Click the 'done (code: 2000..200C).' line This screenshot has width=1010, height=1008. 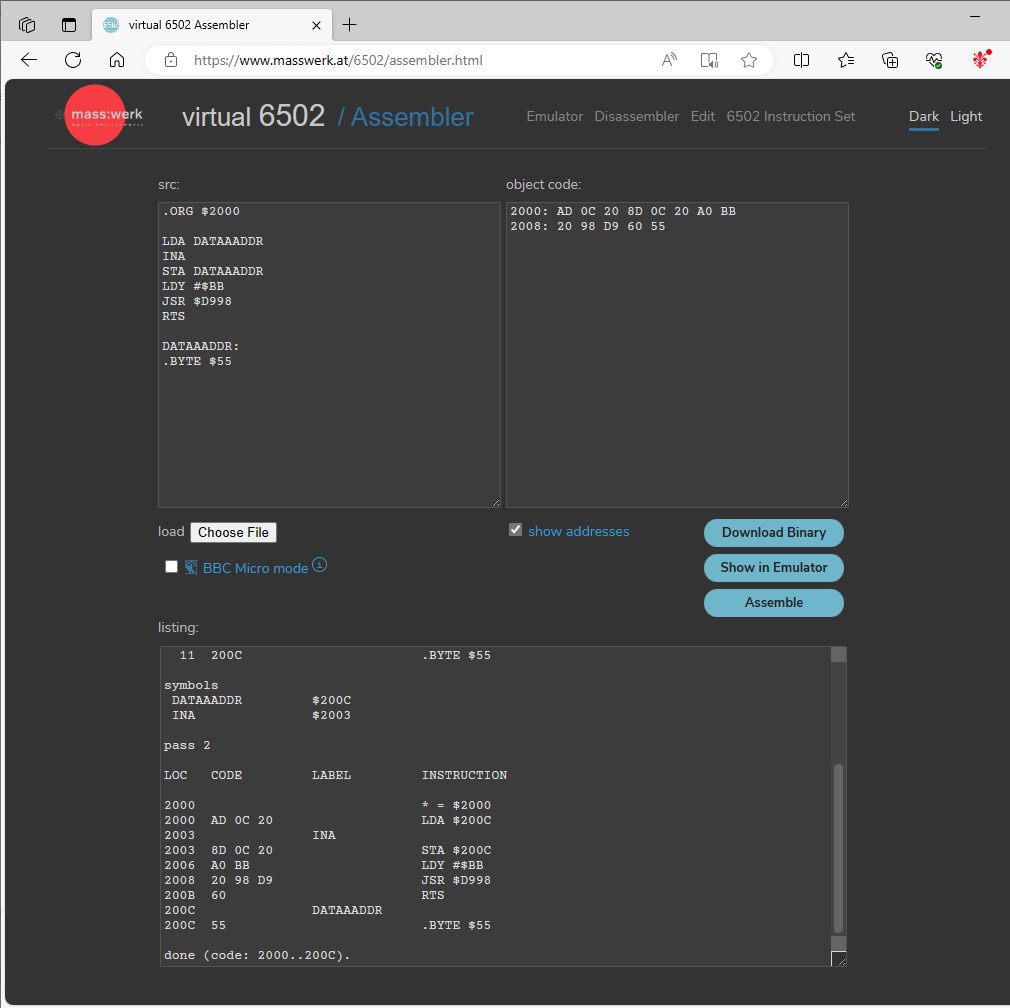click(x=257, y=955)
